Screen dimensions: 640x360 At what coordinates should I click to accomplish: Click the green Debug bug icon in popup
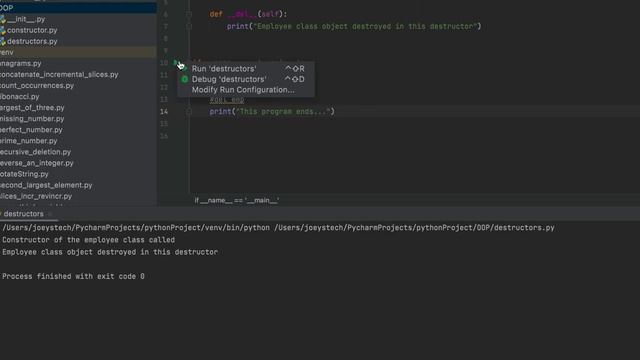[184, 79]
